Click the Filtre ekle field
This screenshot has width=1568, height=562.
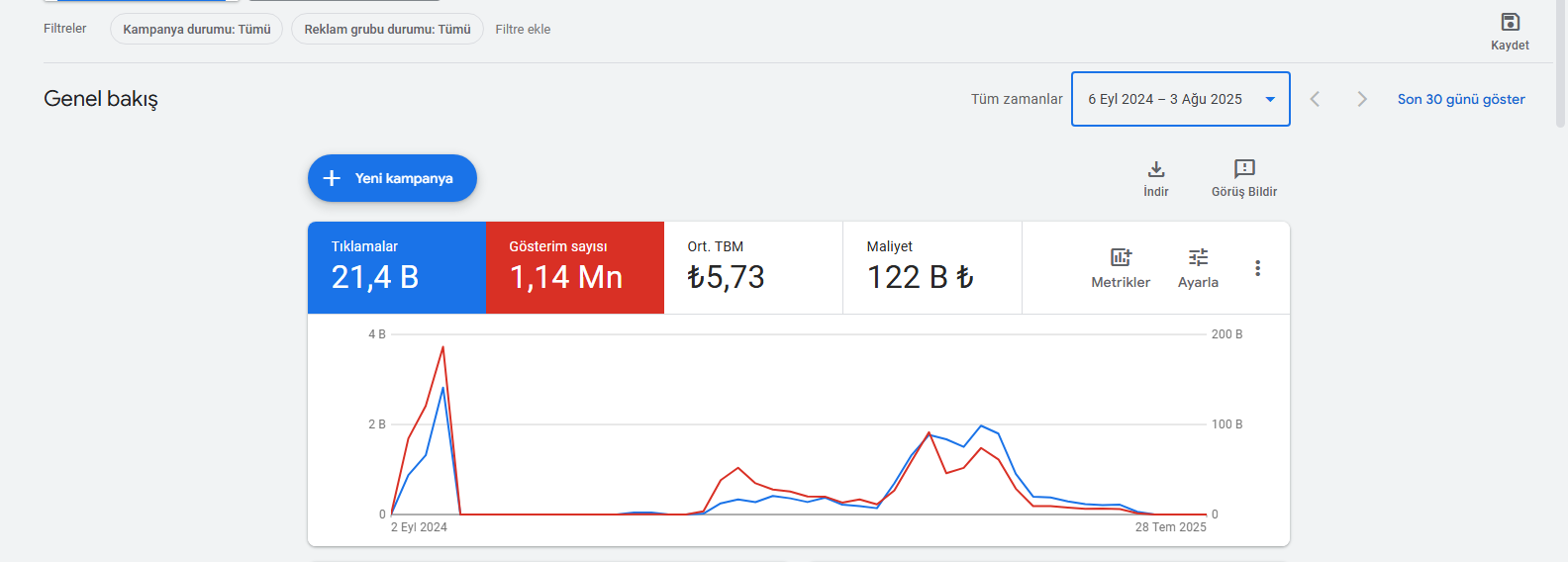pos(523,29)
